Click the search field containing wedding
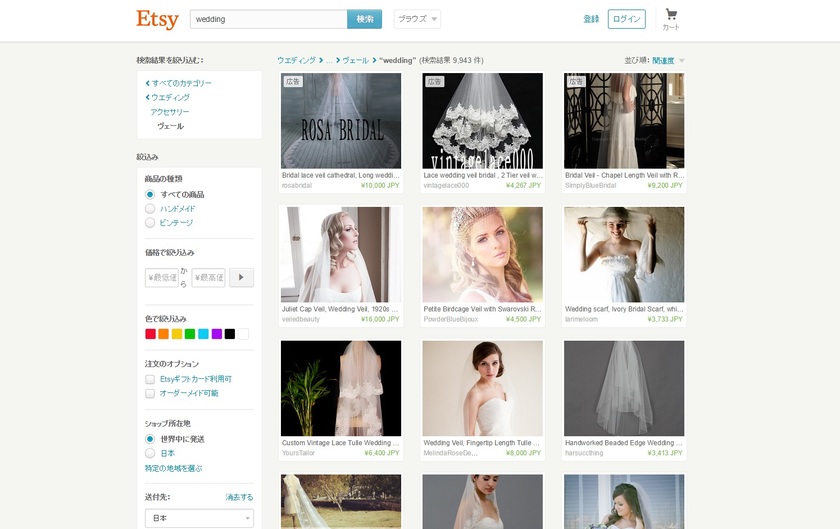 (x=268, y=19)
